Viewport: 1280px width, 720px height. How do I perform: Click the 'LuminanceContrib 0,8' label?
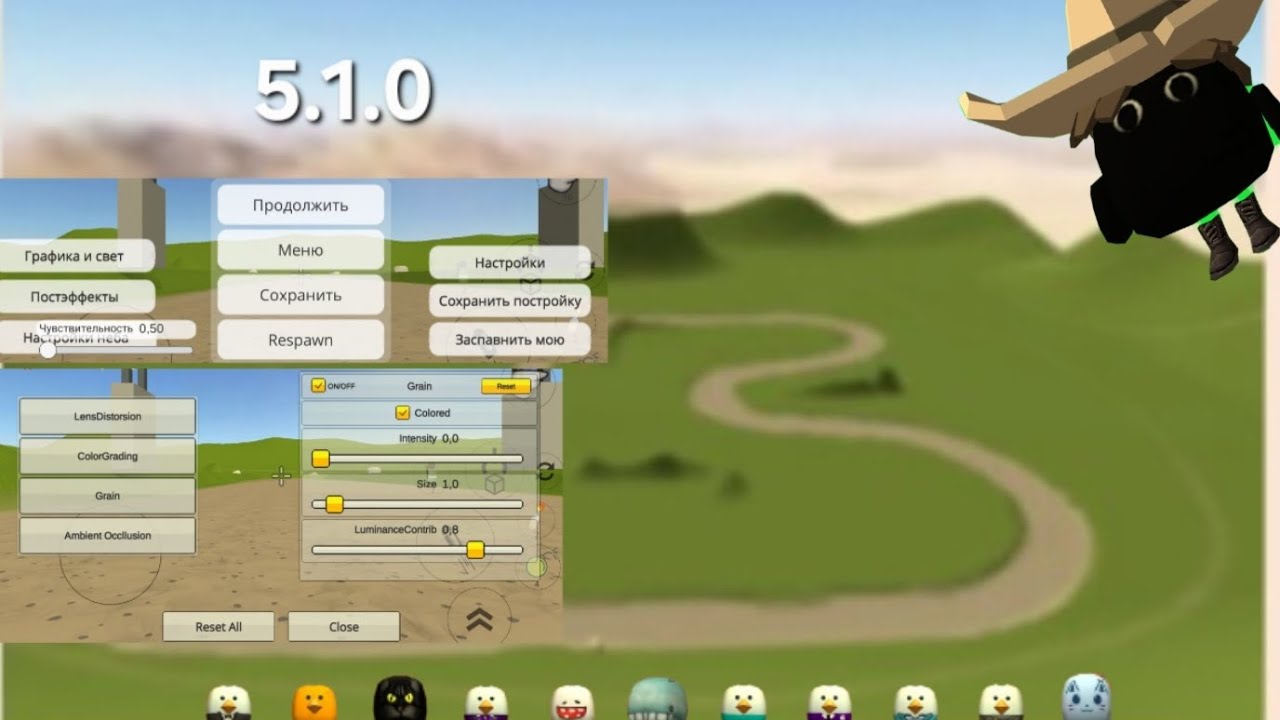pyautogui.click(x=407, y=529)
